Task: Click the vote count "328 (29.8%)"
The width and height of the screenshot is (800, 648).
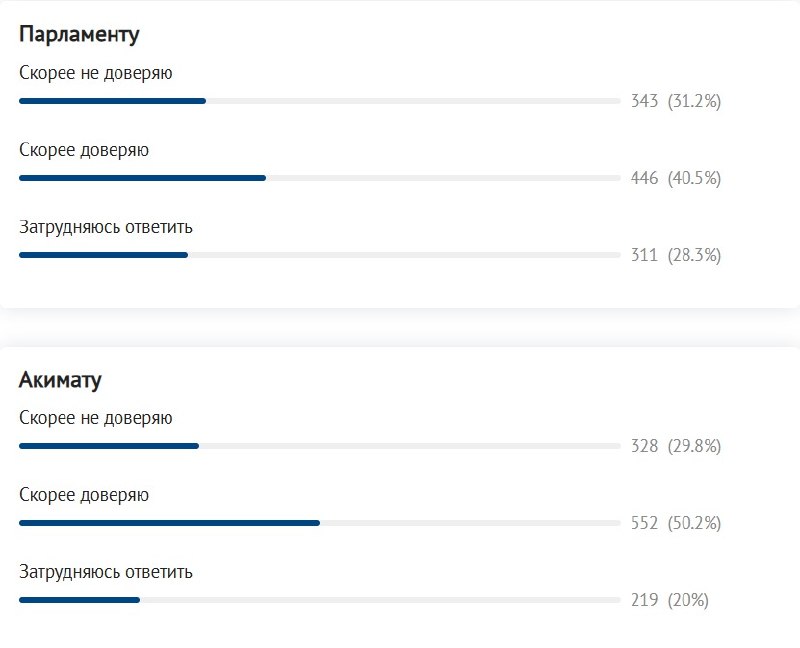Action: 676,446
